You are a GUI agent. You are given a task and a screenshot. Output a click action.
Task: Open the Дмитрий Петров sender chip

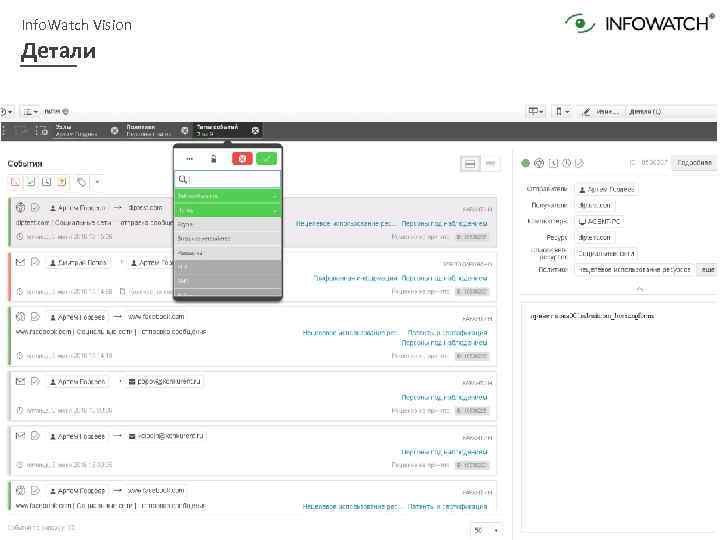tap(78, 263)
